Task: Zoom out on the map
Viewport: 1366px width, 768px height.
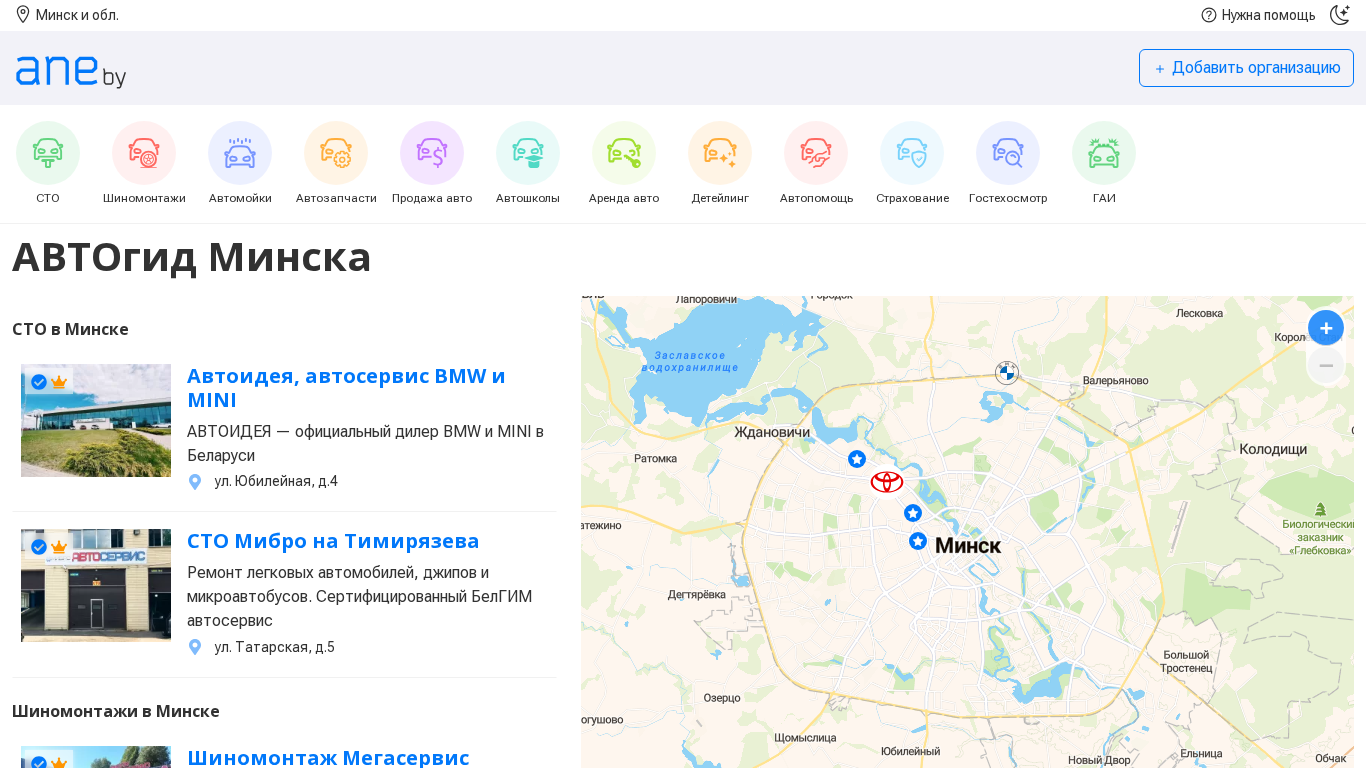Action: tap(1326, 366)
